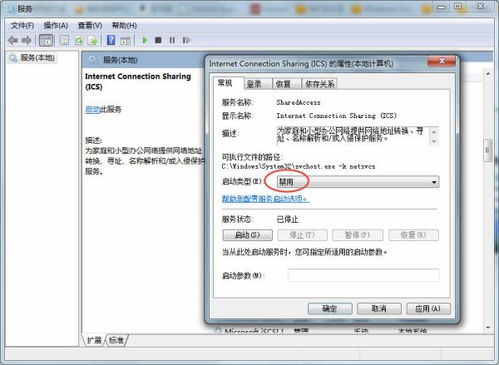
Task: Click the 应用(A) button
Action: [428, 309]
